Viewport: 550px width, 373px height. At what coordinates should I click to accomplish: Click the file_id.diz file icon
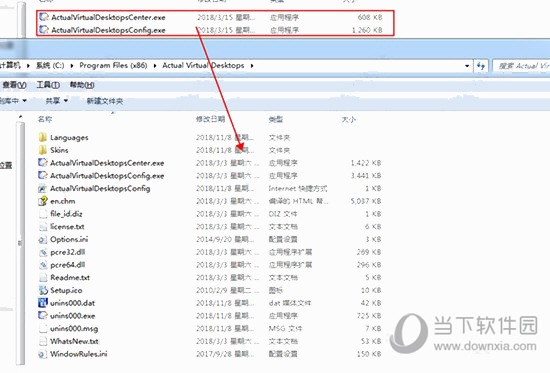click(42, 214)
